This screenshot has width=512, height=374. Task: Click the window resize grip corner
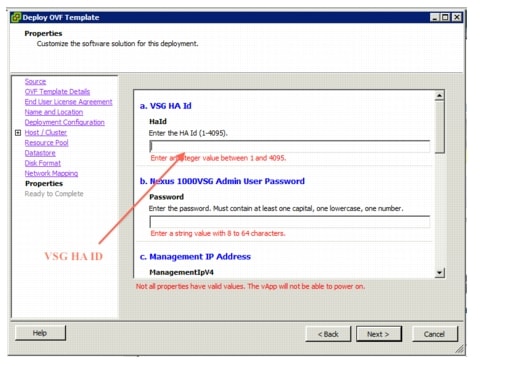click(x=459, y=349)
